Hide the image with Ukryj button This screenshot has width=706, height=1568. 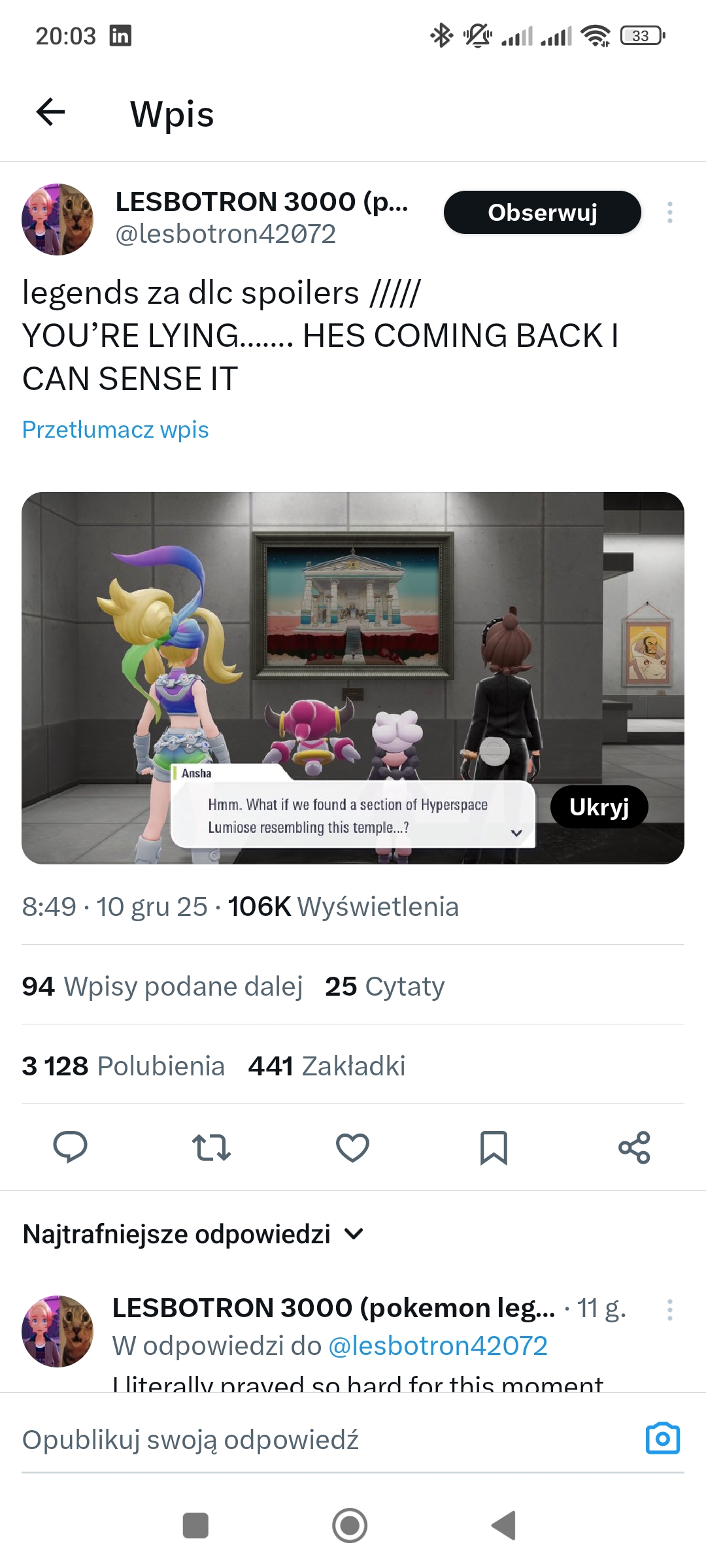pyautogui.click(x=599, y=807)
